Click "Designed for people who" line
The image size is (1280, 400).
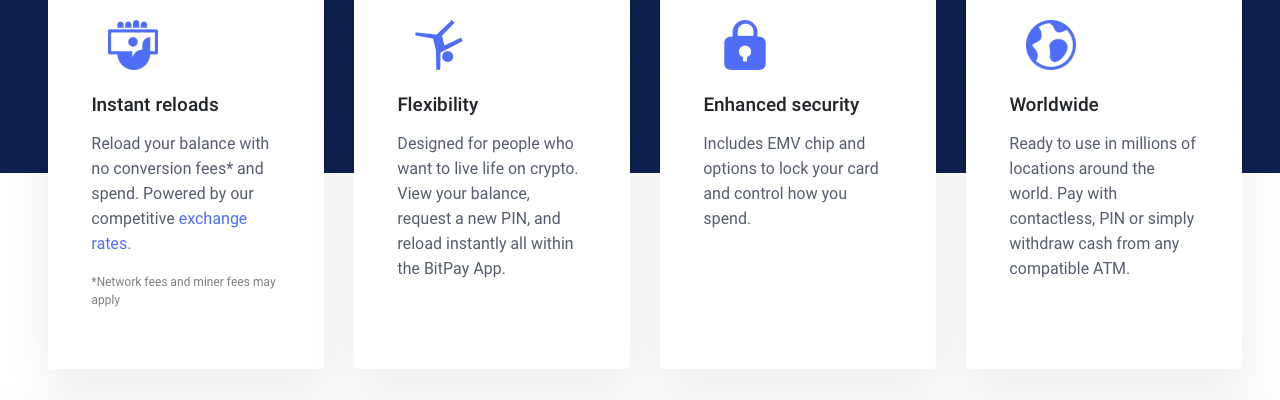coord(485,144)
